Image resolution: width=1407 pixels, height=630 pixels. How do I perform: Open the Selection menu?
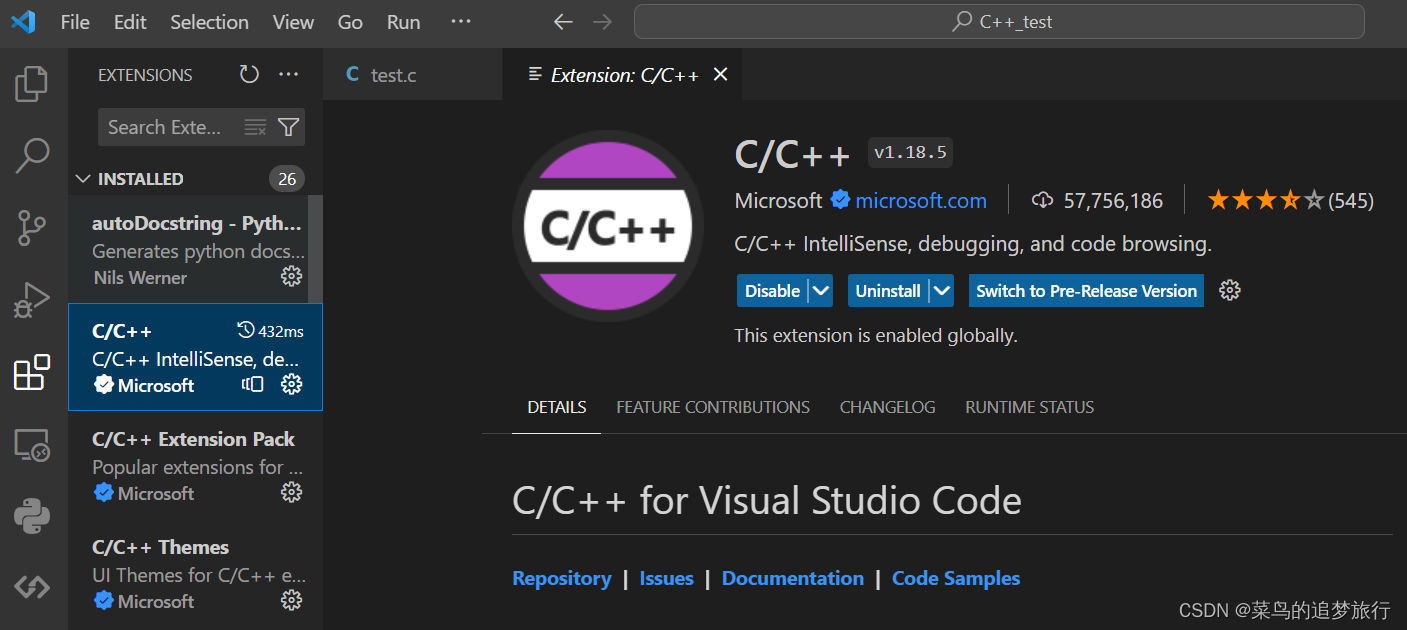(209, 21)
